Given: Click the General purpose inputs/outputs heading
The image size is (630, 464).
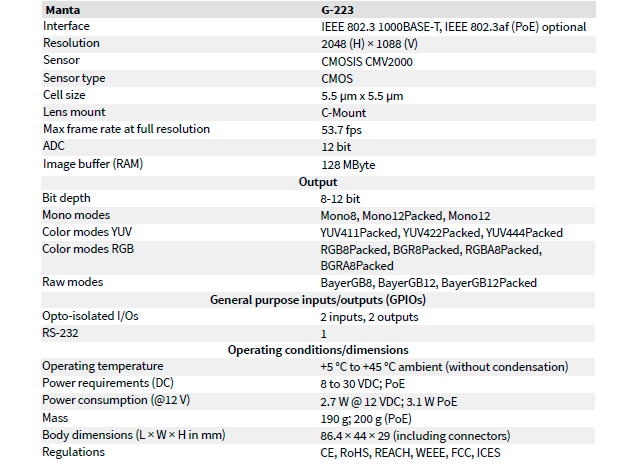Looking at the screenshot, I should tap(317, 300).
